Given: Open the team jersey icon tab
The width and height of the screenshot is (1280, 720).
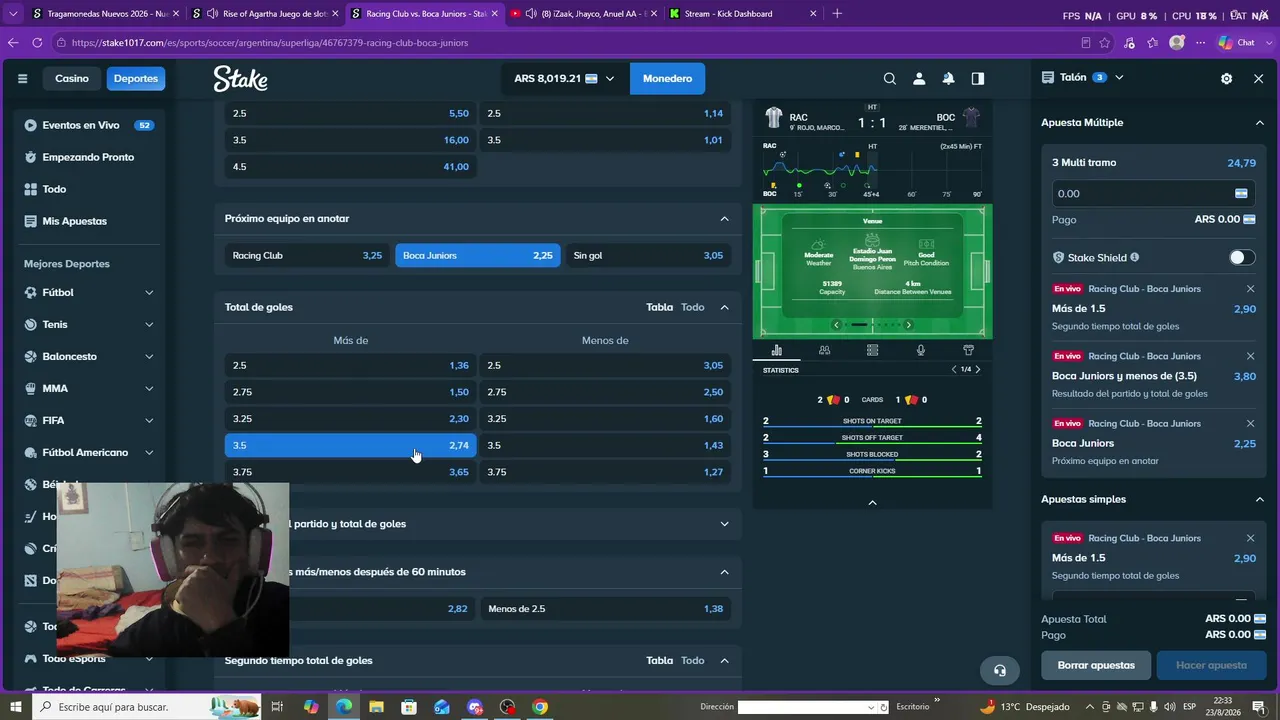Looking at the screenshot, I should [x=968, y=350].
